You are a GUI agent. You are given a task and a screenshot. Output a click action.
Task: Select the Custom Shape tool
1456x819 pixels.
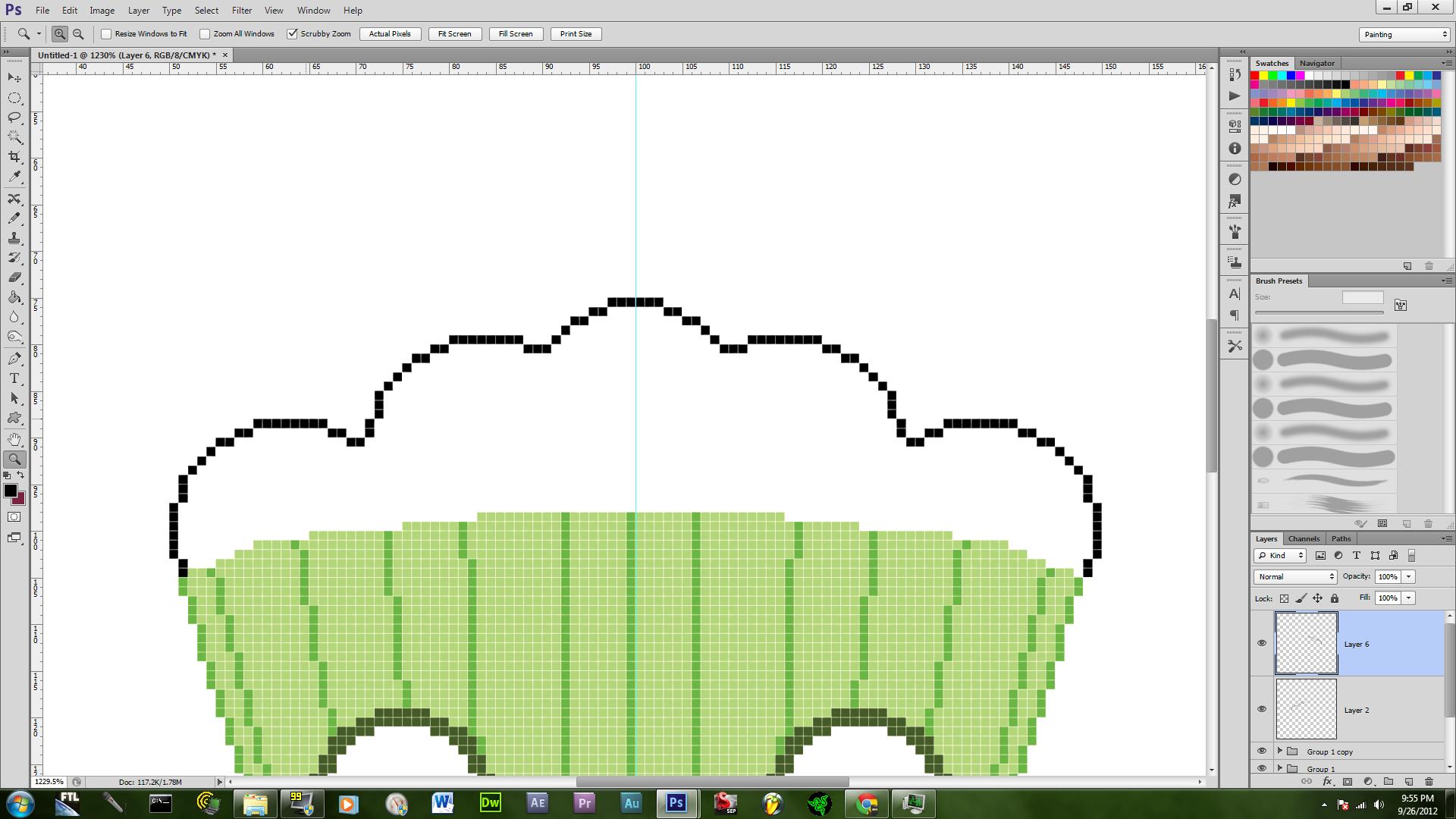pos(14,418)
